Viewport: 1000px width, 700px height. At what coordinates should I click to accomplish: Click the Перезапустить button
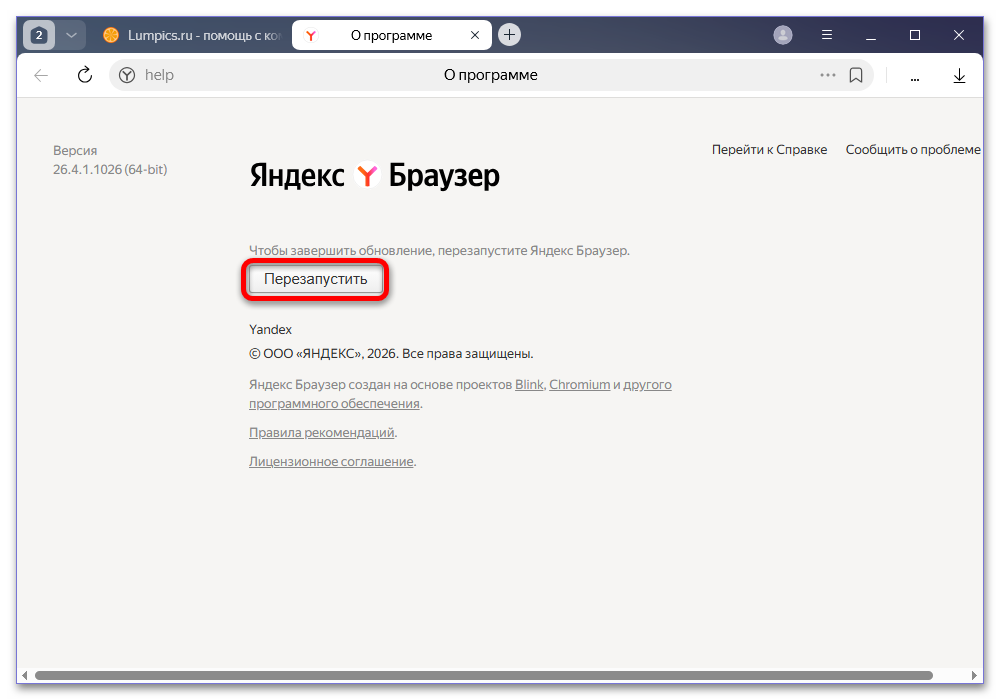(x=316, y=279)
